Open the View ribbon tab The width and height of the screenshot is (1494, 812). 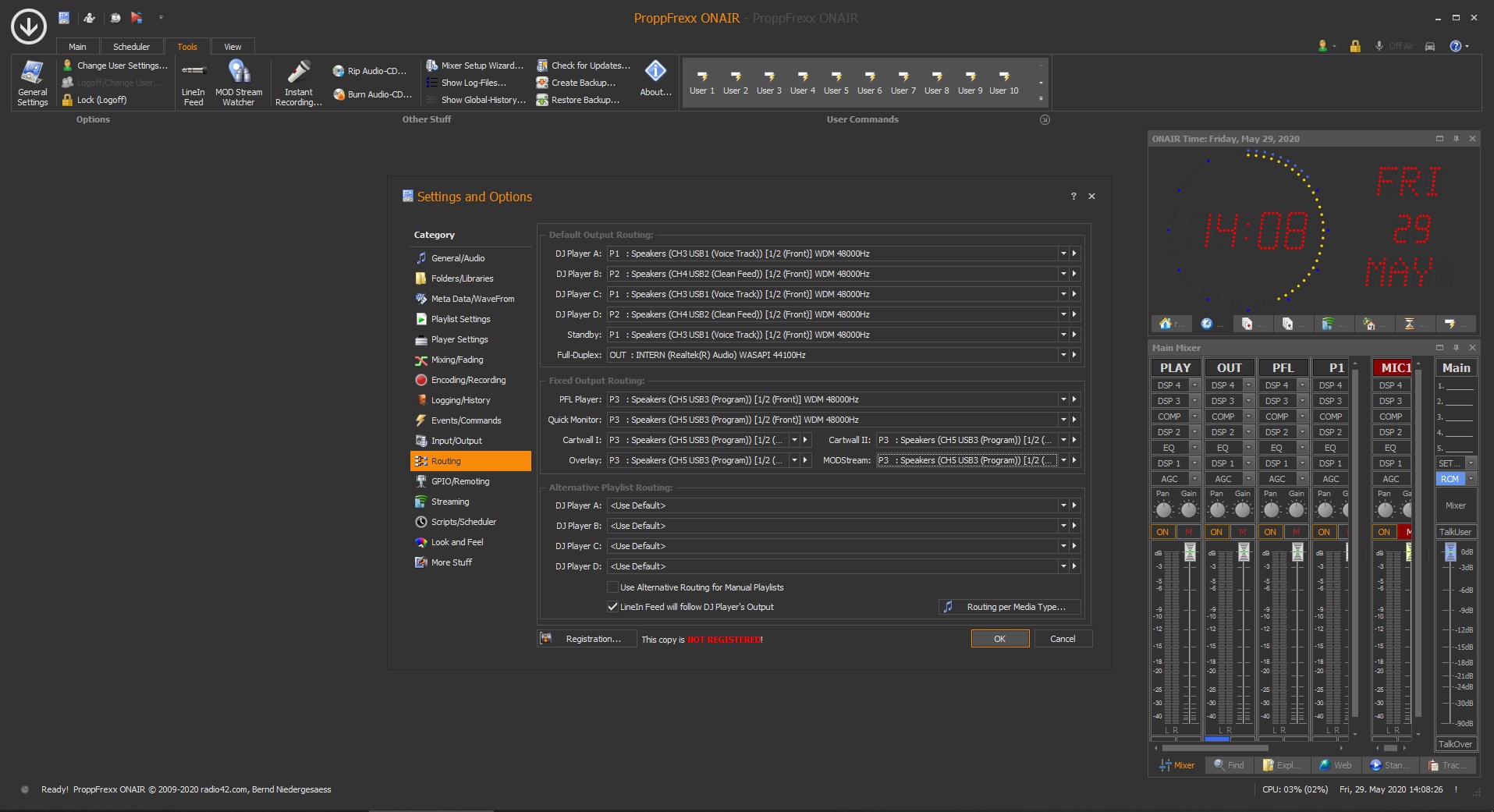pyautogui.click(x=232, y=47)
